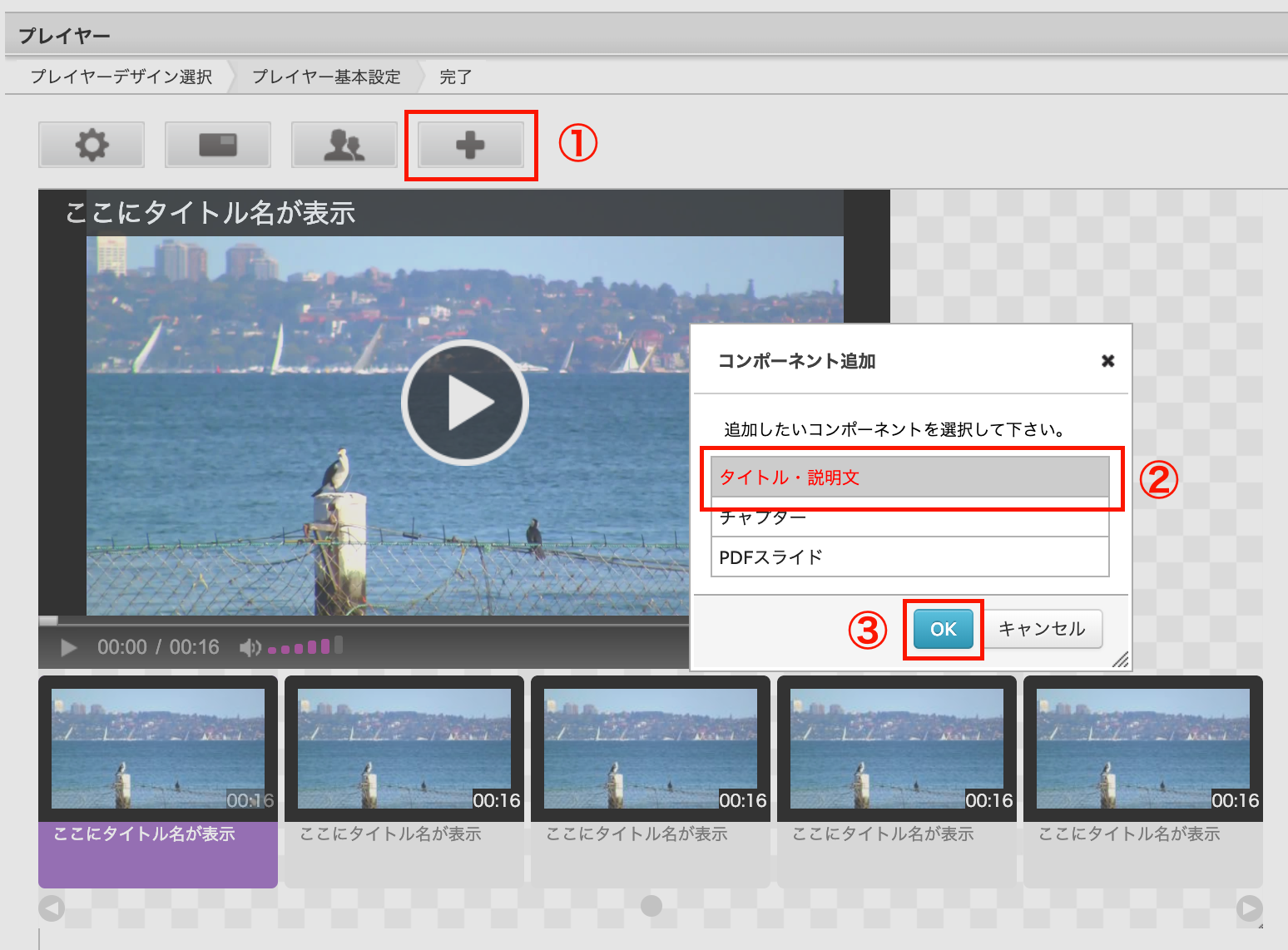This screenshot has width=1288, height=950.
Task: Go to プレイヤー基本設定 step
Action: (326, 77)
